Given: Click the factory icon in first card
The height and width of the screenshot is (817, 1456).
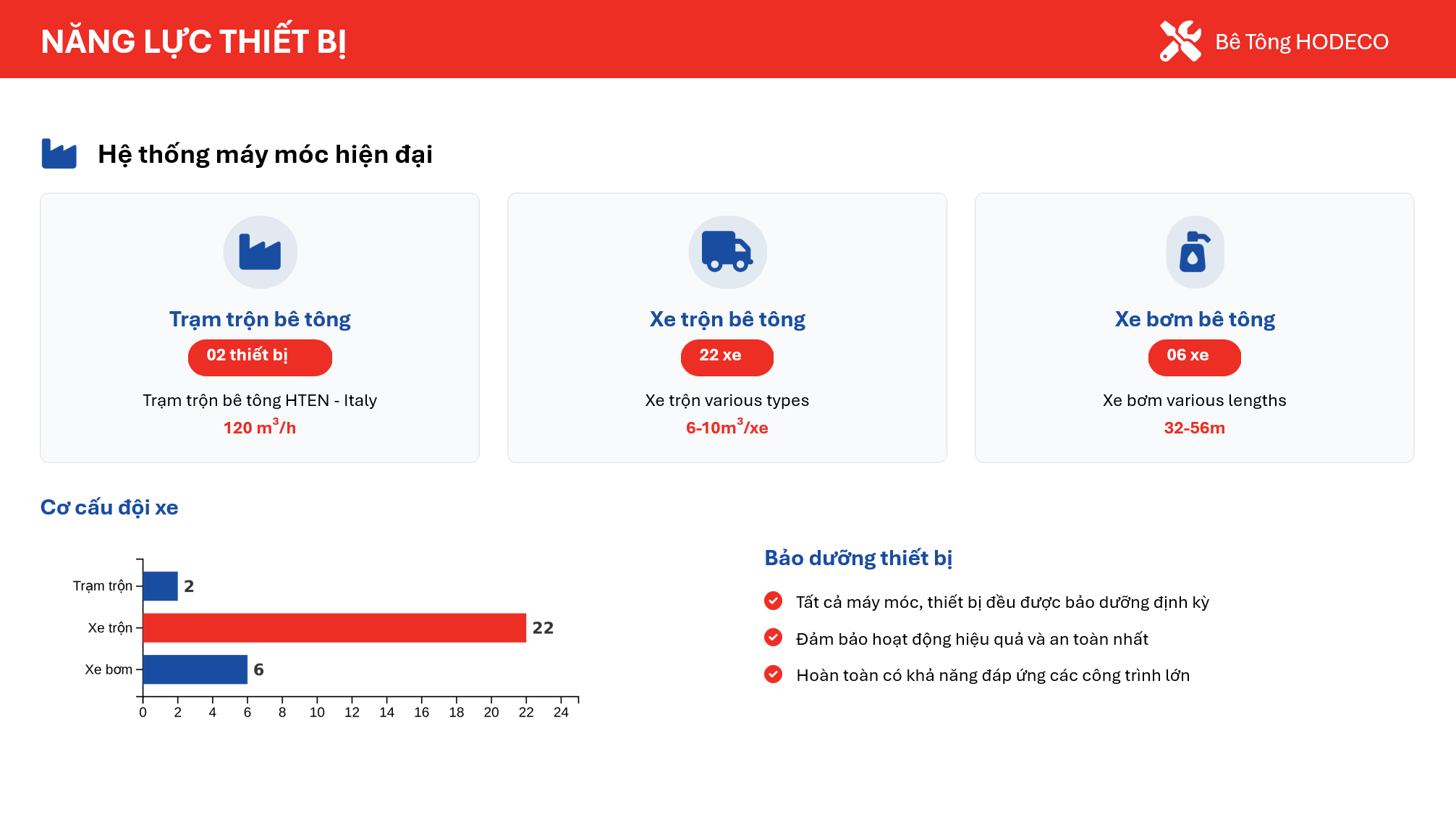Looking at the screenshot, I should [260, 252].
